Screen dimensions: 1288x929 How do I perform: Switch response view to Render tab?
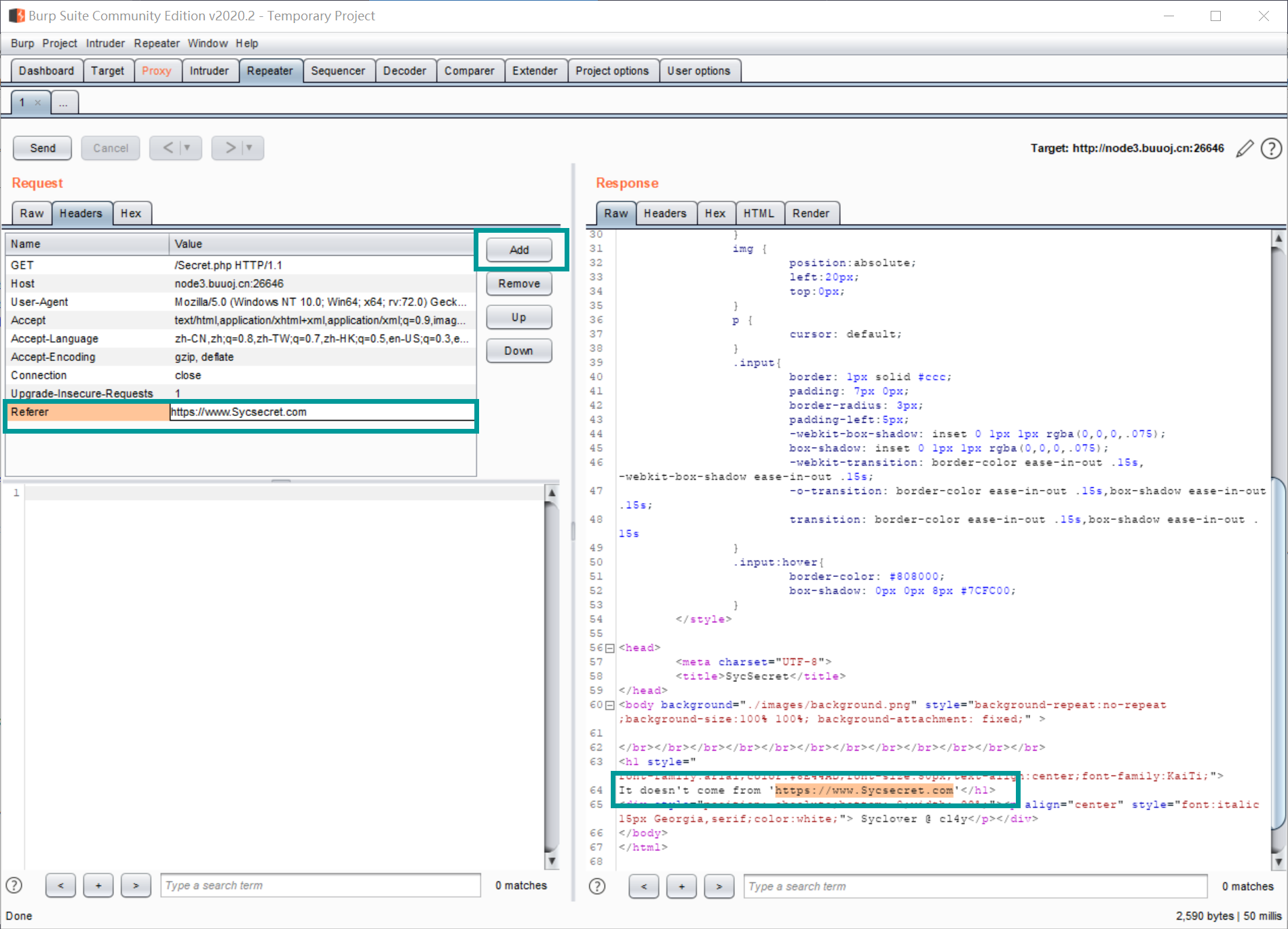pyautogui.click(x=810, y=213)
